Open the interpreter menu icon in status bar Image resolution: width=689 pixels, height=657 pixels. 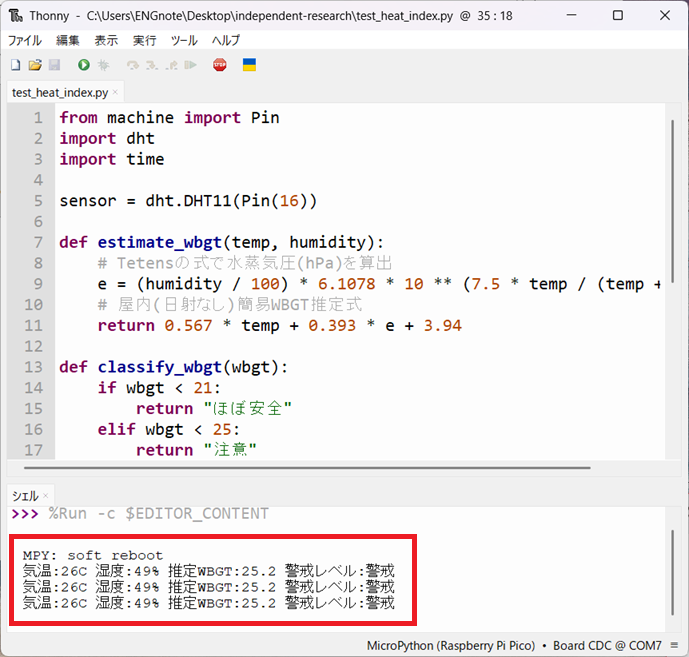click(x=674, y=645)
